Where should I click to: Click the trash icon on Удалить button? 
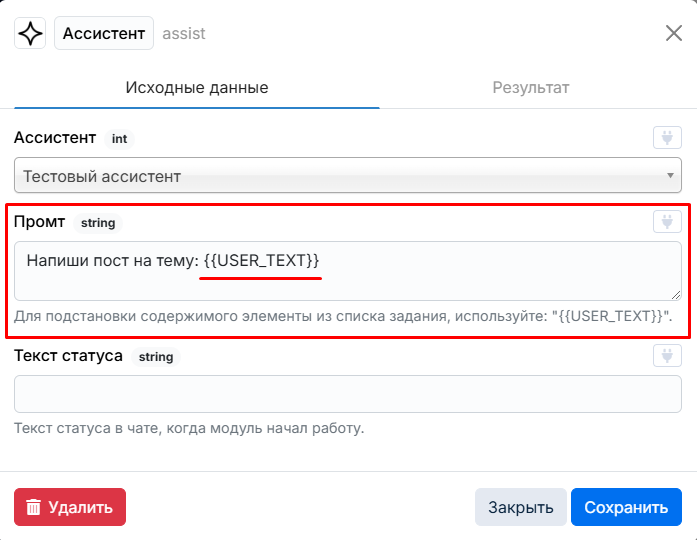click(33, 507)
